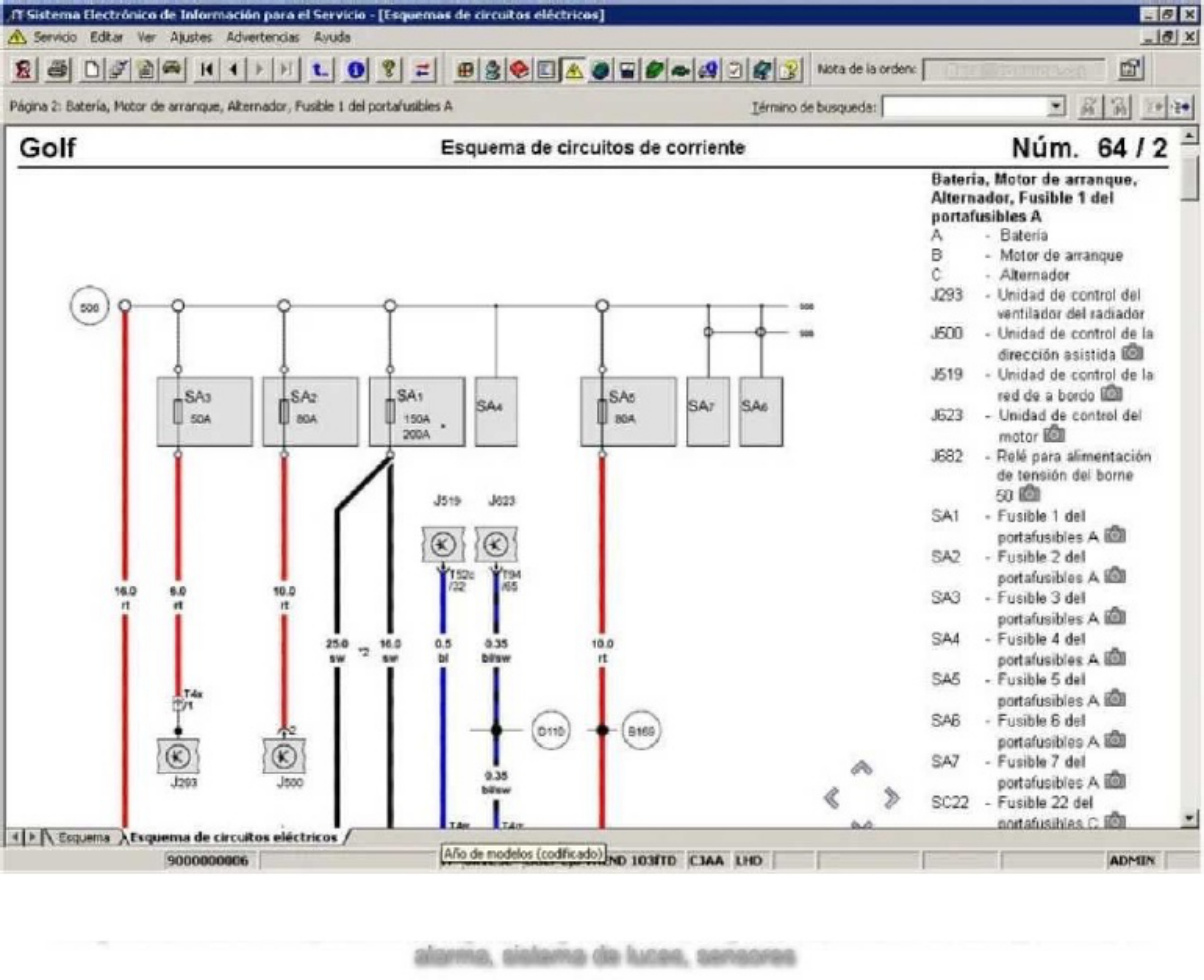Screen dimensions: 1204x980
Task: Go to the previous page arrow
Action: tap(233, 69)
